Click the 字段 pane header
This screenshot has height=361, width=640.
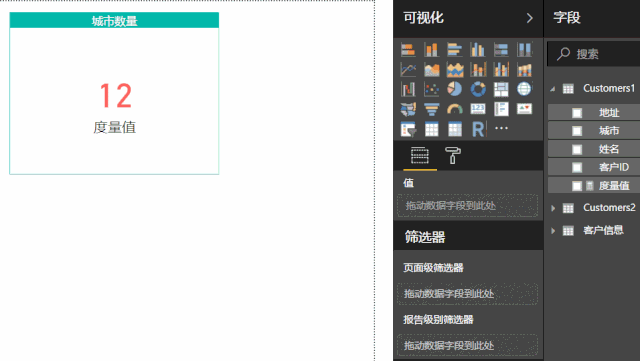pos(567,18)
